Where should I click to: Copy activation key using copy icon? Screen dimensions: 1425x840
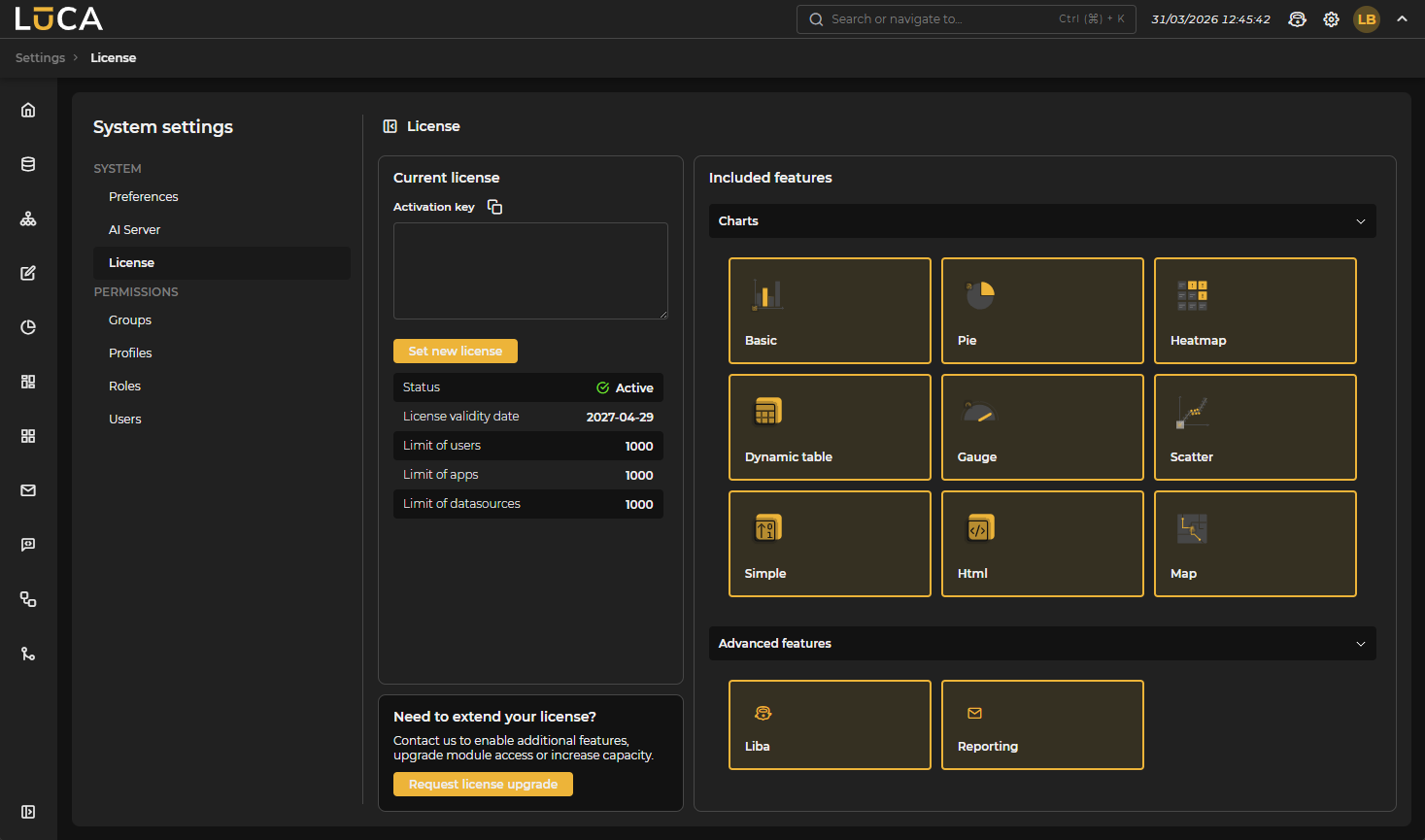tap(494, 207)
